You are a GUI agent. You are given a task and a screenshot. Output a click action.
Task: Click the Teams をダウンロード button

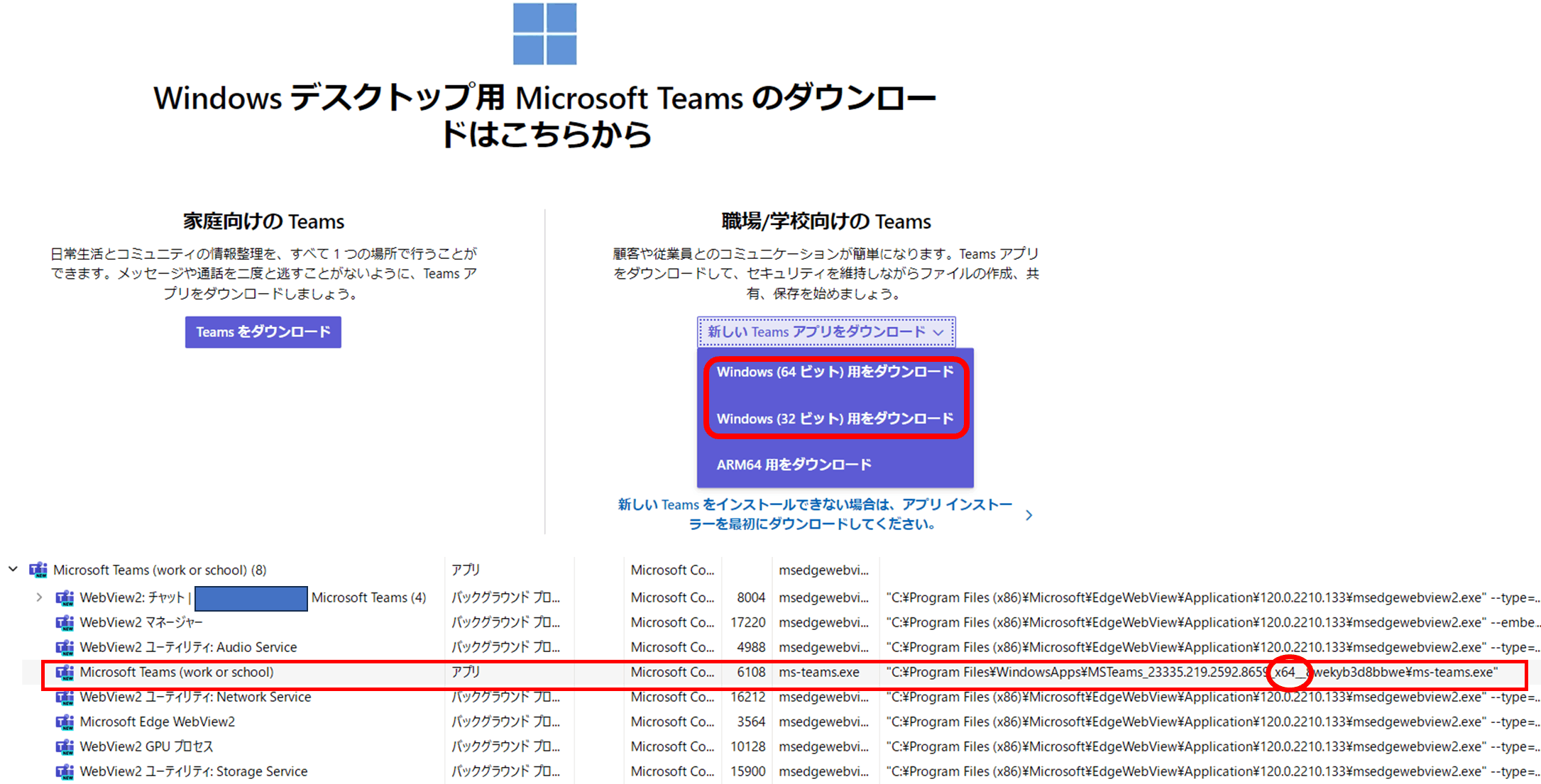coord(263,332)
